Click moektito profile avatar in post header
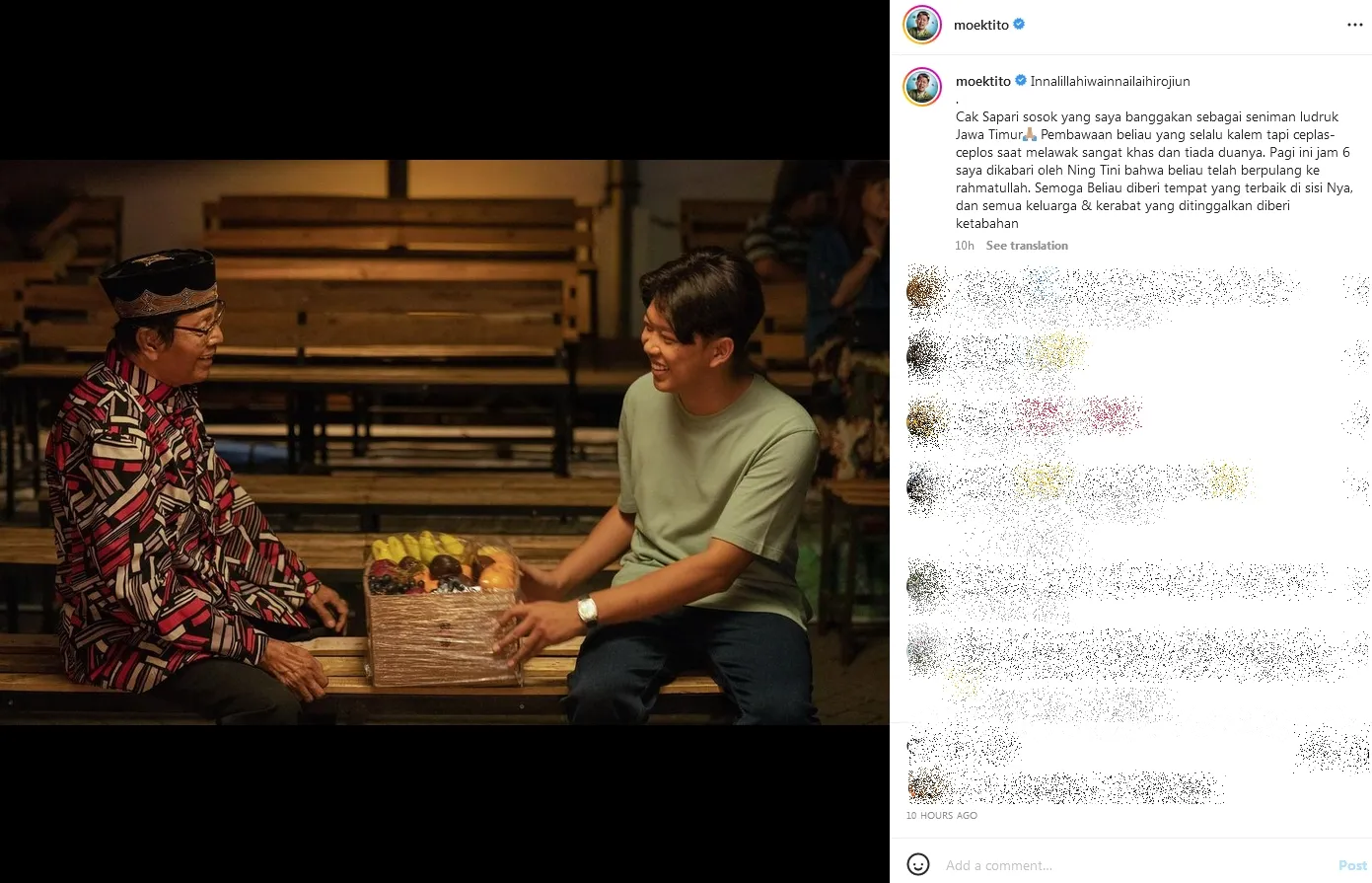1372x883 pixels. point(922,25)
